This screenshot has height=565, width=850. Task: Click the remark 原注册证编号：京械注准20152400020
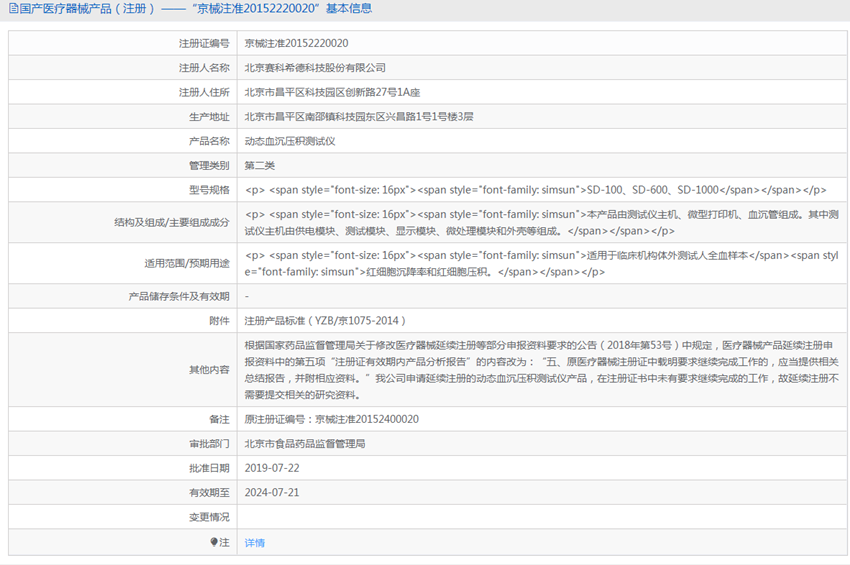(331, 419)
